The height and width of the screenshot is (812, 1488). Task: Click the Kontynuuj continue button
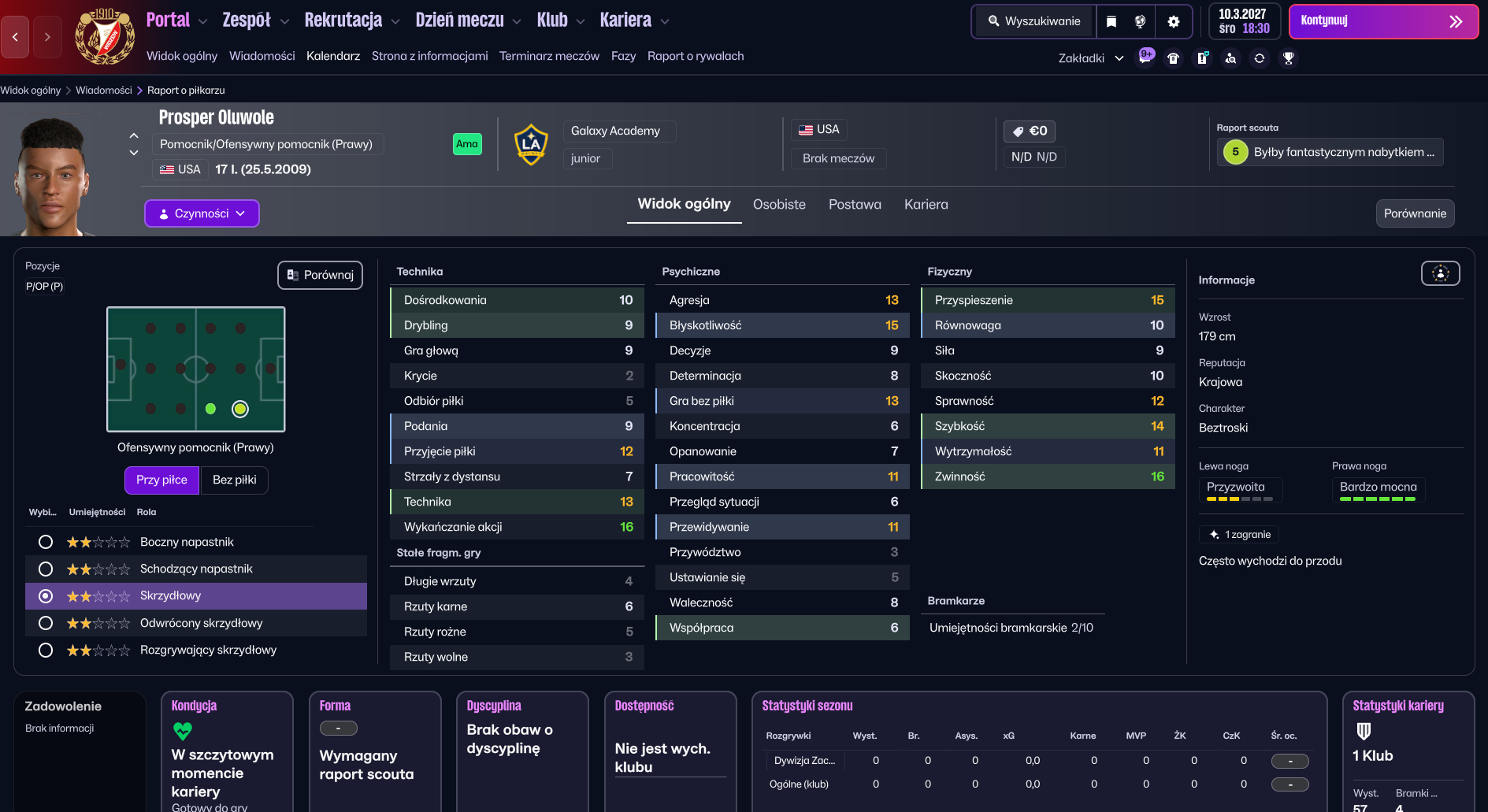pos(1383,21)
